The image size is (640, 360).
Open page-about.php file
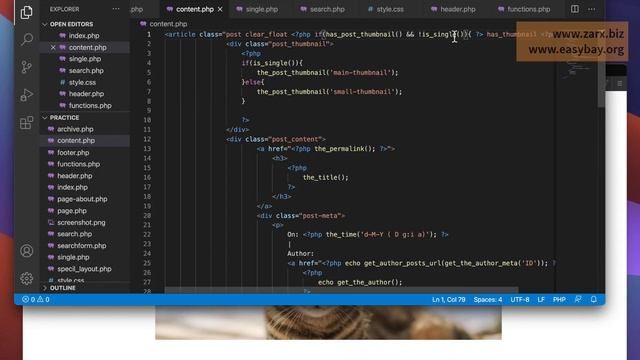click(82, 199)
